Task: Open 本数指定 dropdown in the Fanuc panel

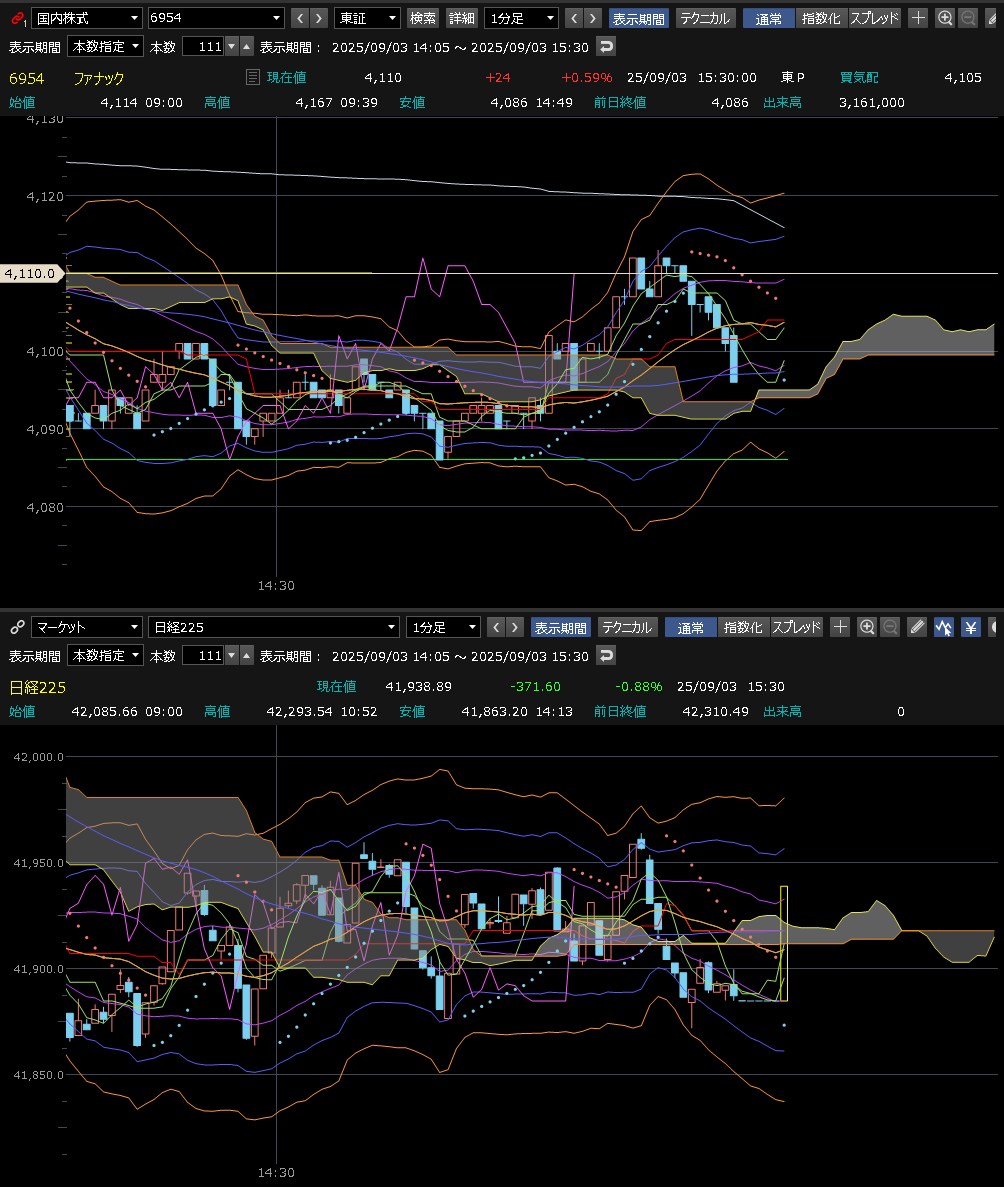Action: click(105, 46)
